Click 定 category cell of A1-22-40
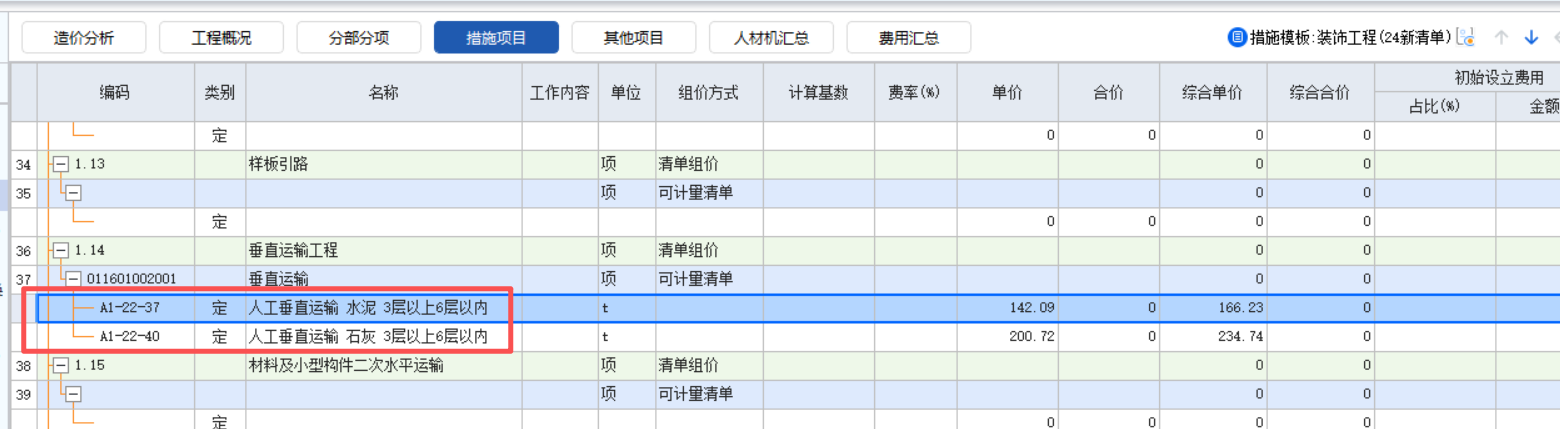 [x=220, y=337]
